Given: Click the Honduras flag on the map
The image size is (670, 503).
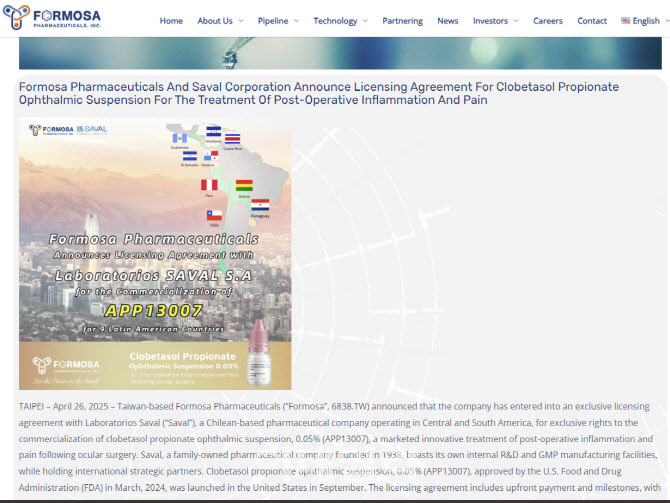Looking at the screenshot, I should (213, 132).
